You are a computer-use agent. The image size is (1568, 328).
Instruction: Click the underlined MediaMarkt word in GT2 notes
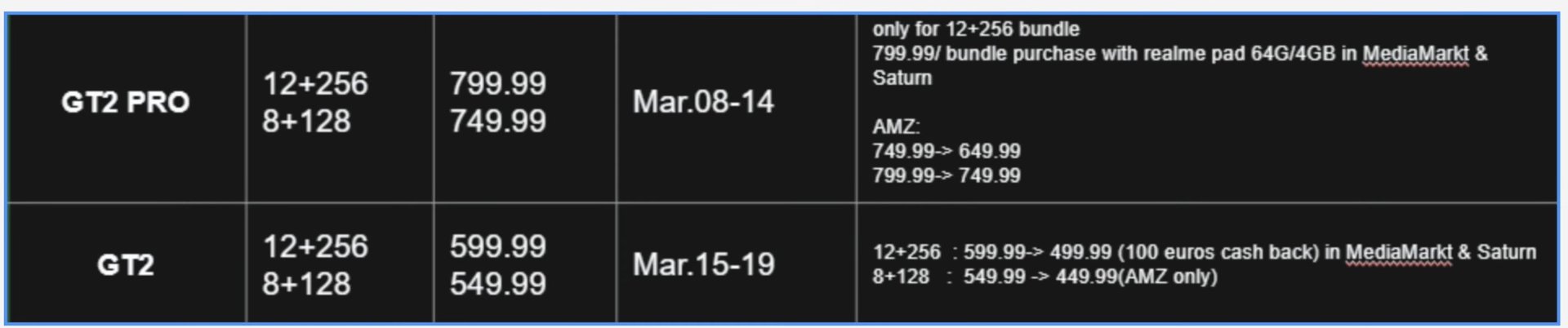pyautogui.click(x=1399, y=252)
